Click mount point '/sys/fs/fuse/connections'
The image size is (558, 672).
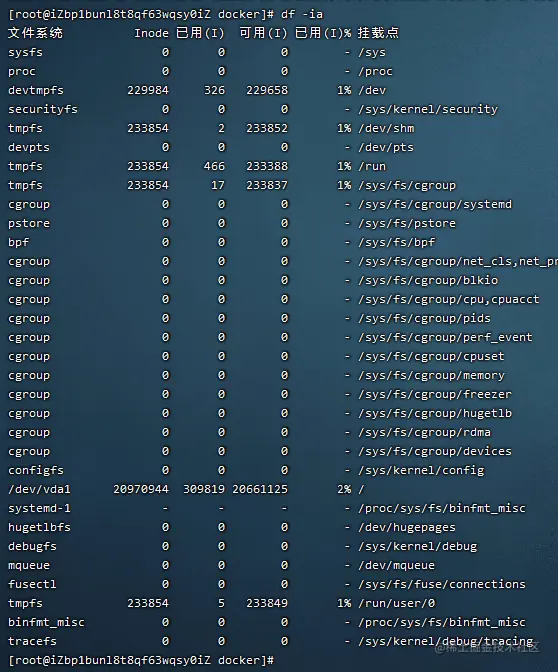click(x=442, y=584)
